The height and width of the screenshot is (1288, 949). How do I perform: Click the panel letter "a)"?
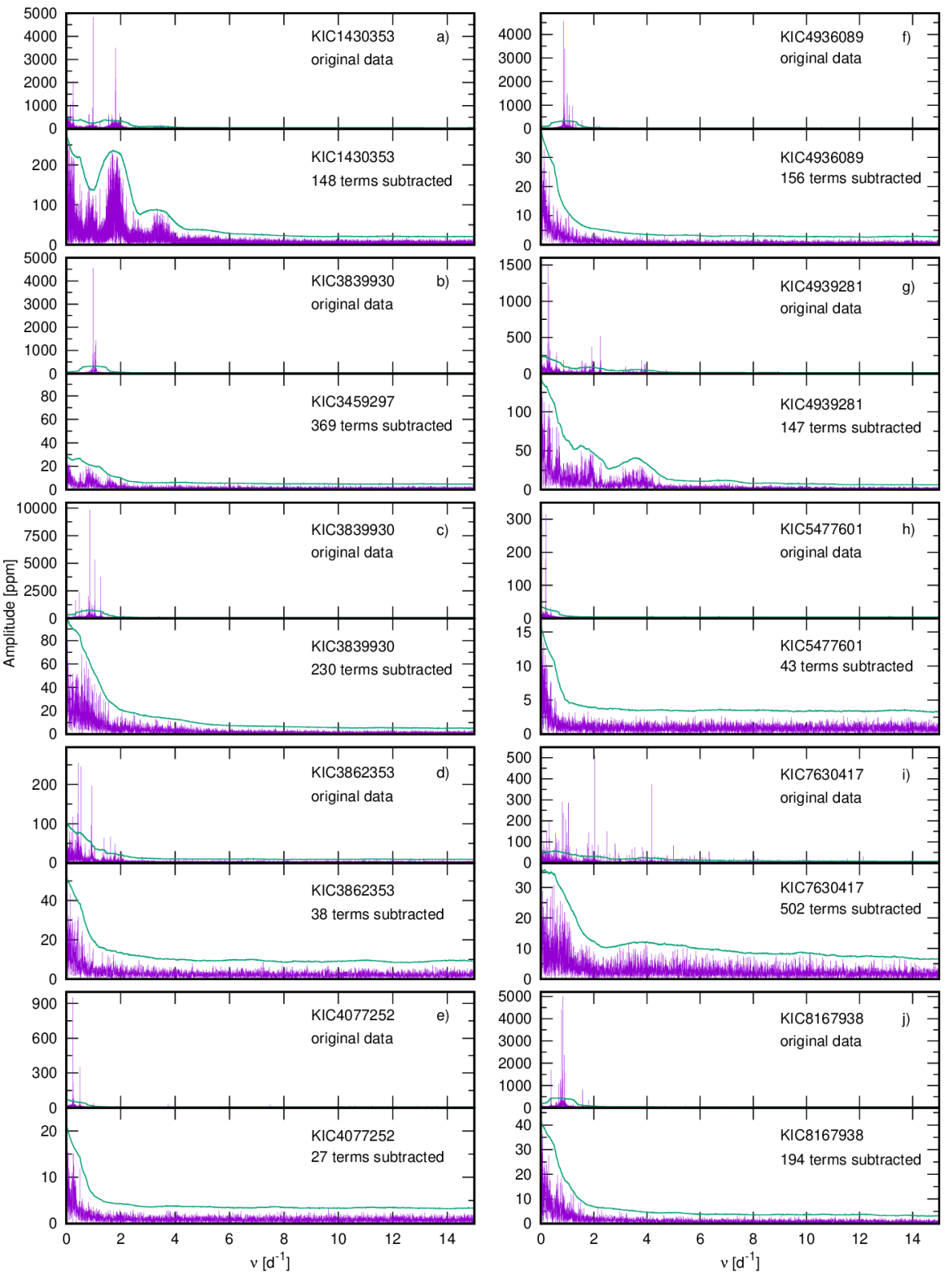(443, 37)
